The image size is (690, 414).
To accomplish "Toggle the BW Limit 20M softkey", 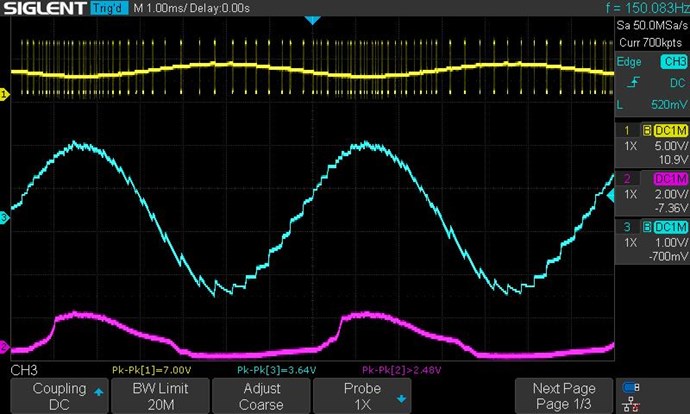I will (x=160, y=396).
